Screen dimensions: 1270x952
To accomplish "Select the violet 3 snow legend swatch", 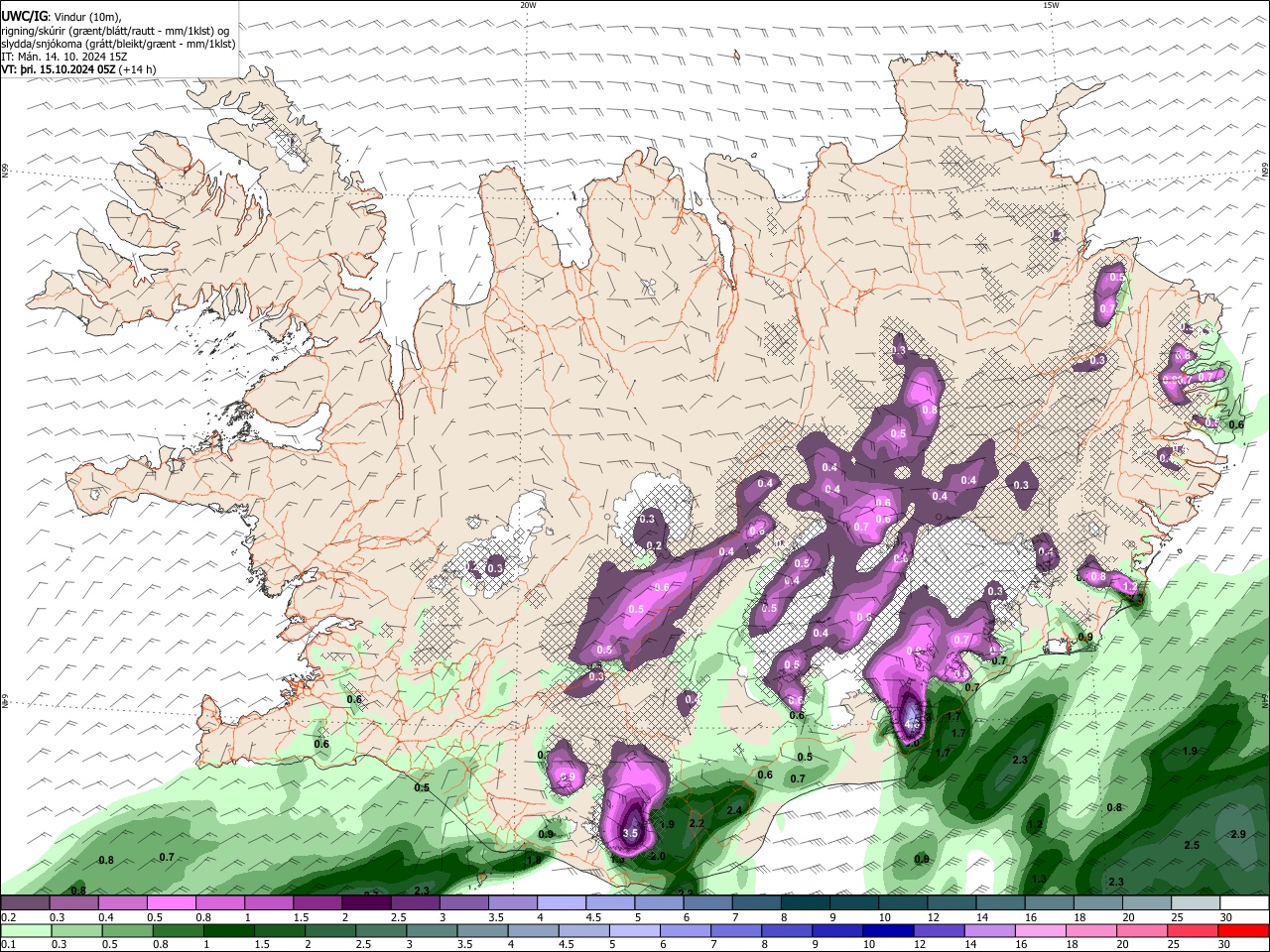I will tap(464, 903).
